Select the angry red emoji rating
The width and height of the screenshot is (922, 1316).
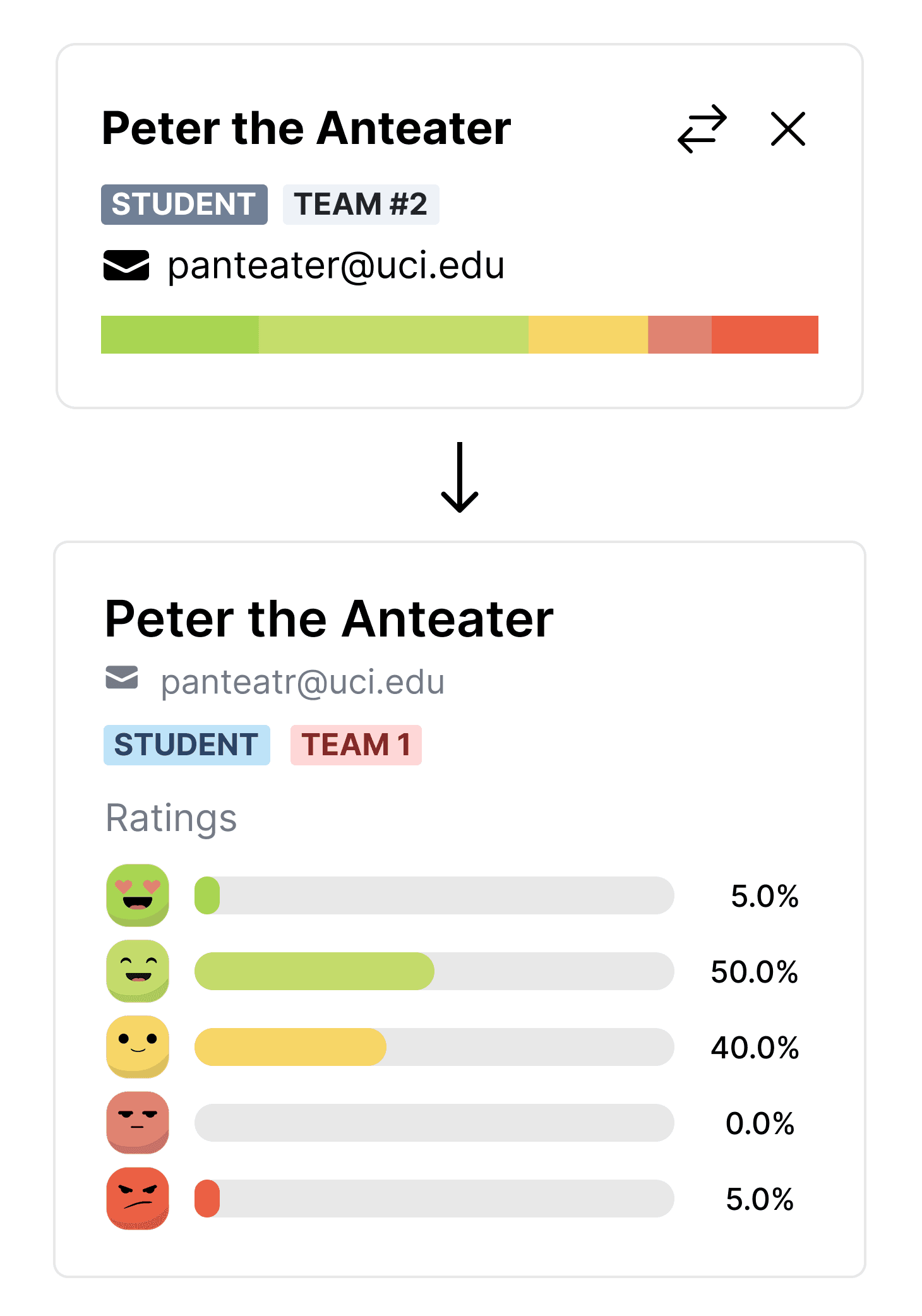(138, 1198)
